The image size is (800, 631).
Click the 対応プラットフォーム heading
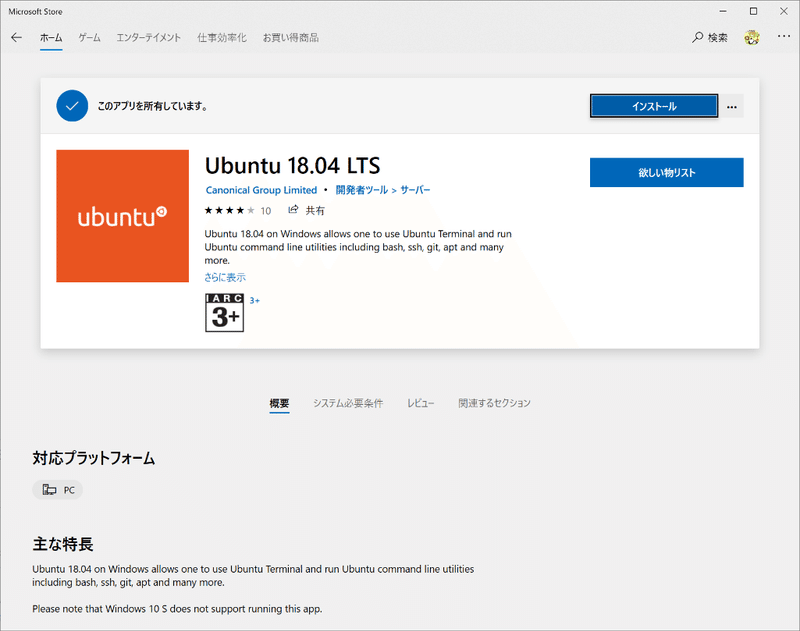click(94, 458)
